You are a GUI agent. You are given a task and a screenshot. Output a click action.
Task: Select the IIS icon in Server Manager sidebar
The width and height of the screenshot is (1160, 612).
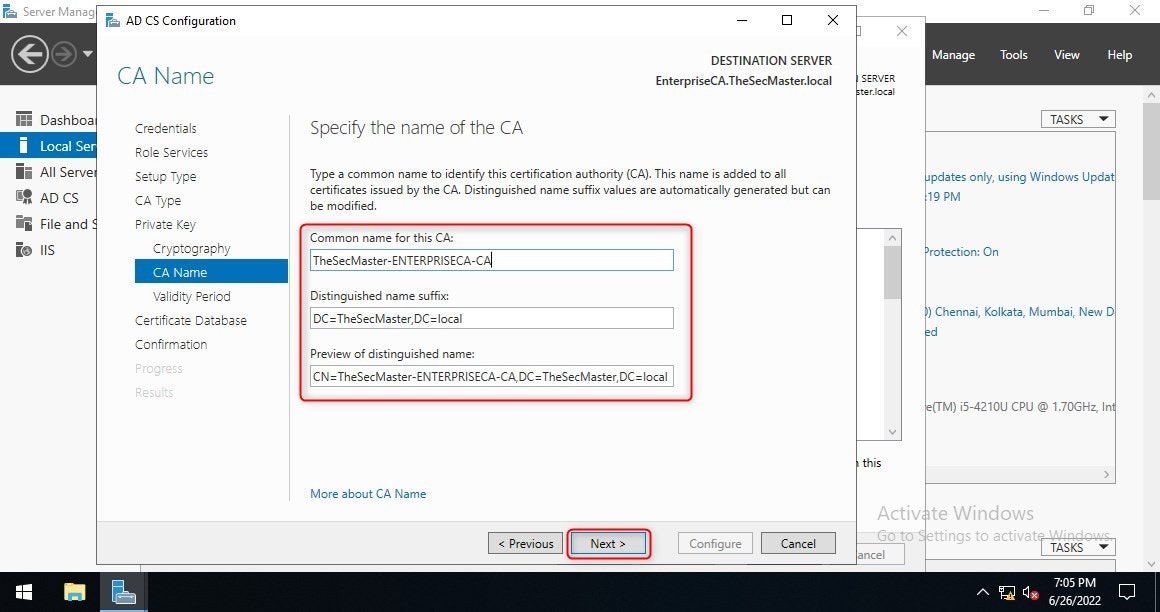[24, 250]
